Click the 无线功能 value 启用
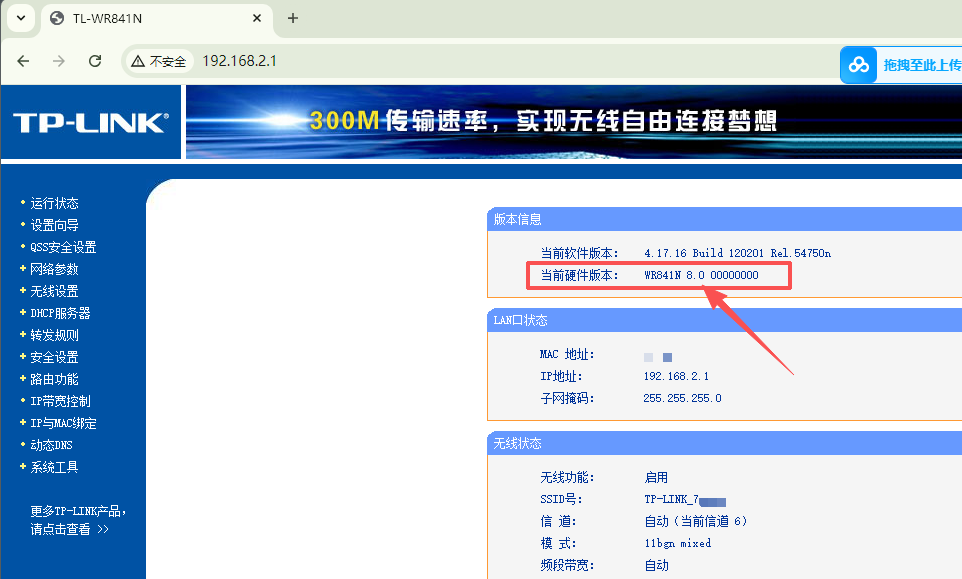The image size is (962, 579). click(656, 477)
